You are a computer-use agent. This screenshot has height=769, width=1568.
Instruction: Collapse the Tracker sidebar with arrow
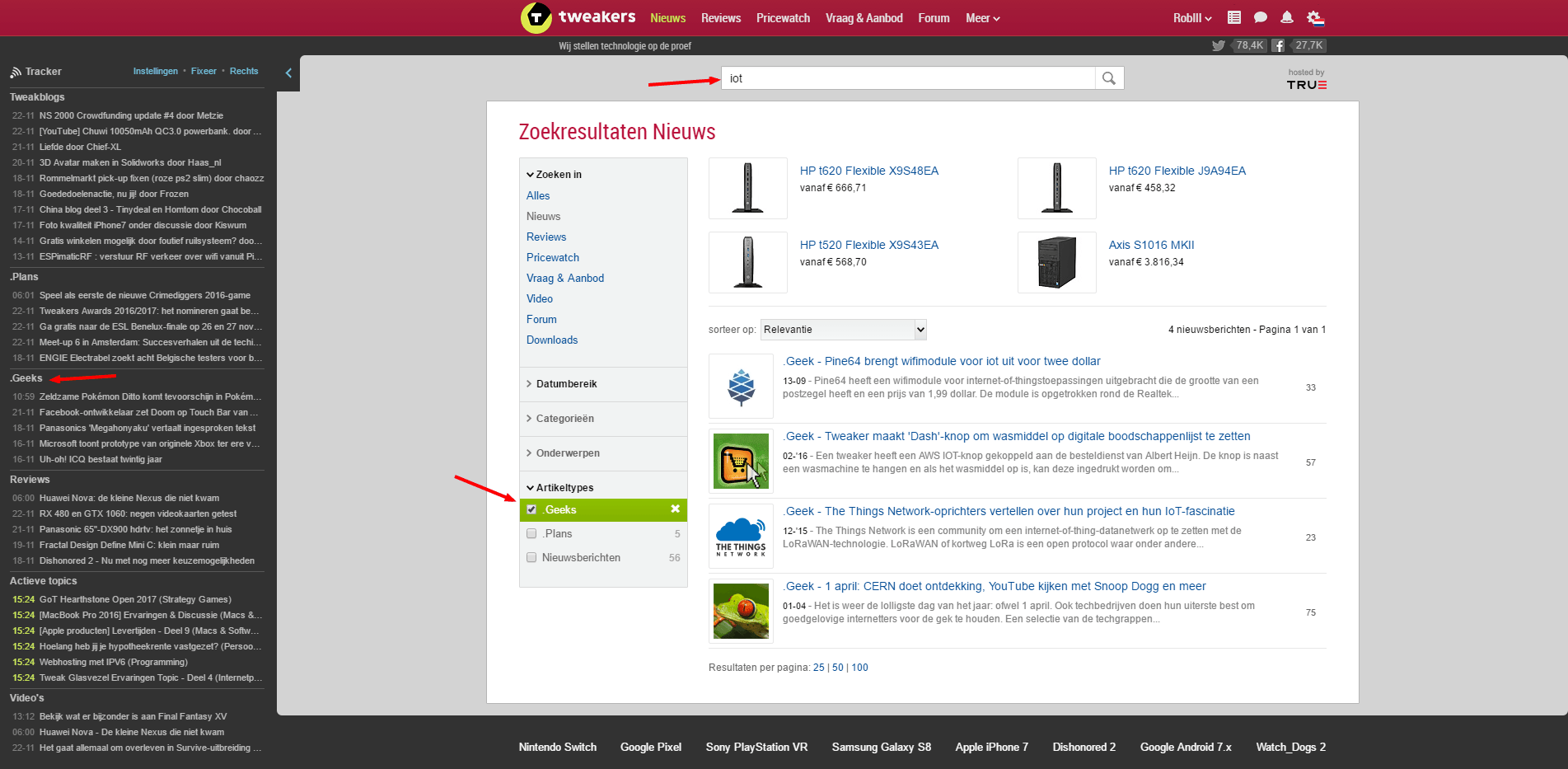288,73
